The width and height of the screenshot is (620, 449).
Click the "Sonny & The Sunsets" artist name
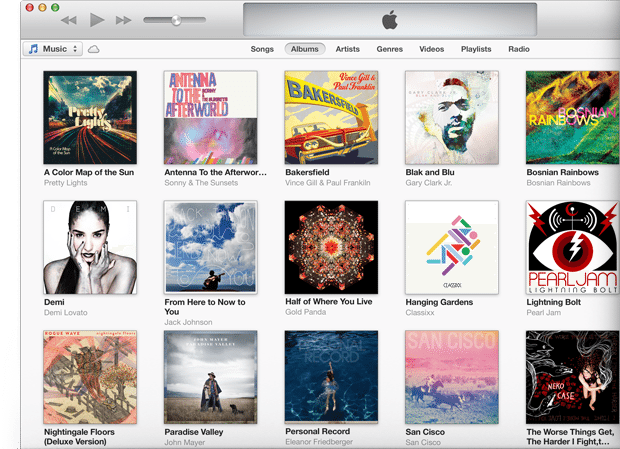click(x=201, y=183)
